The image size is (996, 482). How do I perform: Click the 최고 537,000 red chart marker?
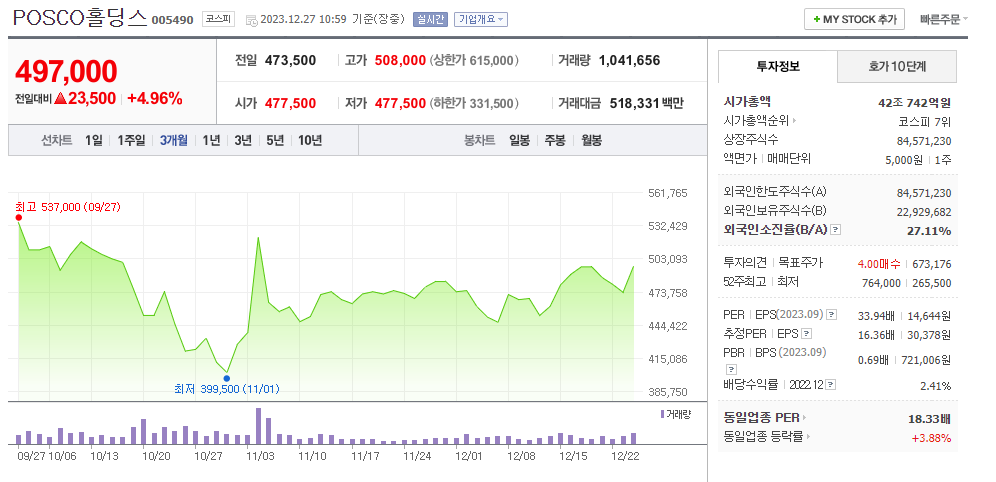[18, 217]
